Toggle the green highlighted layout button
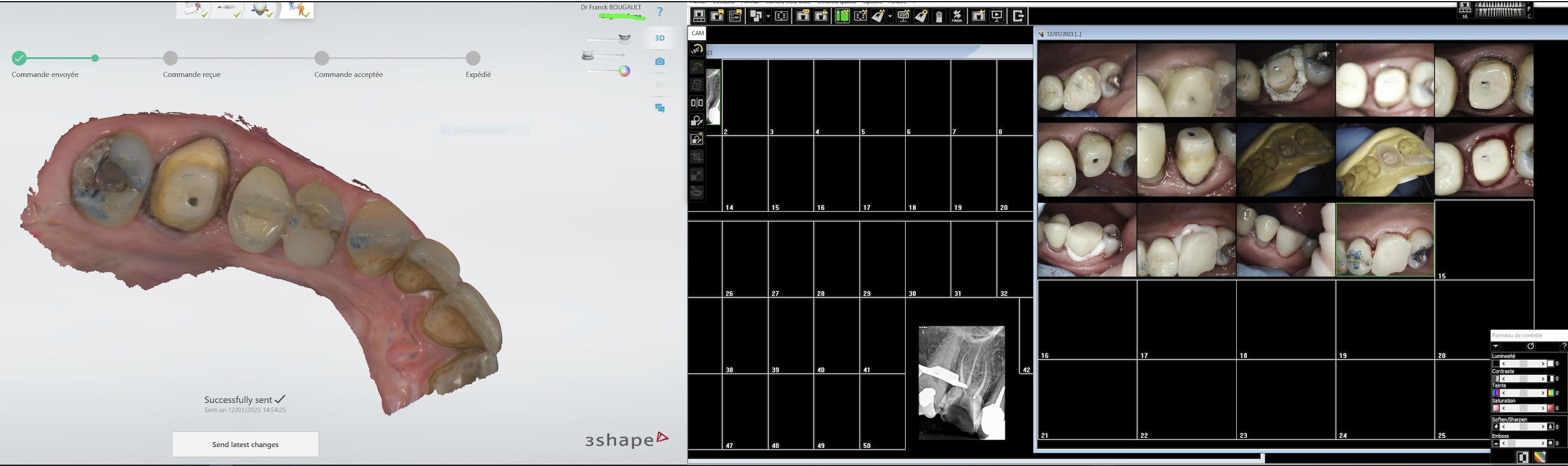The width and height of the screenshot is (1568, 466). pyautogui.click(x=842, y=16)
